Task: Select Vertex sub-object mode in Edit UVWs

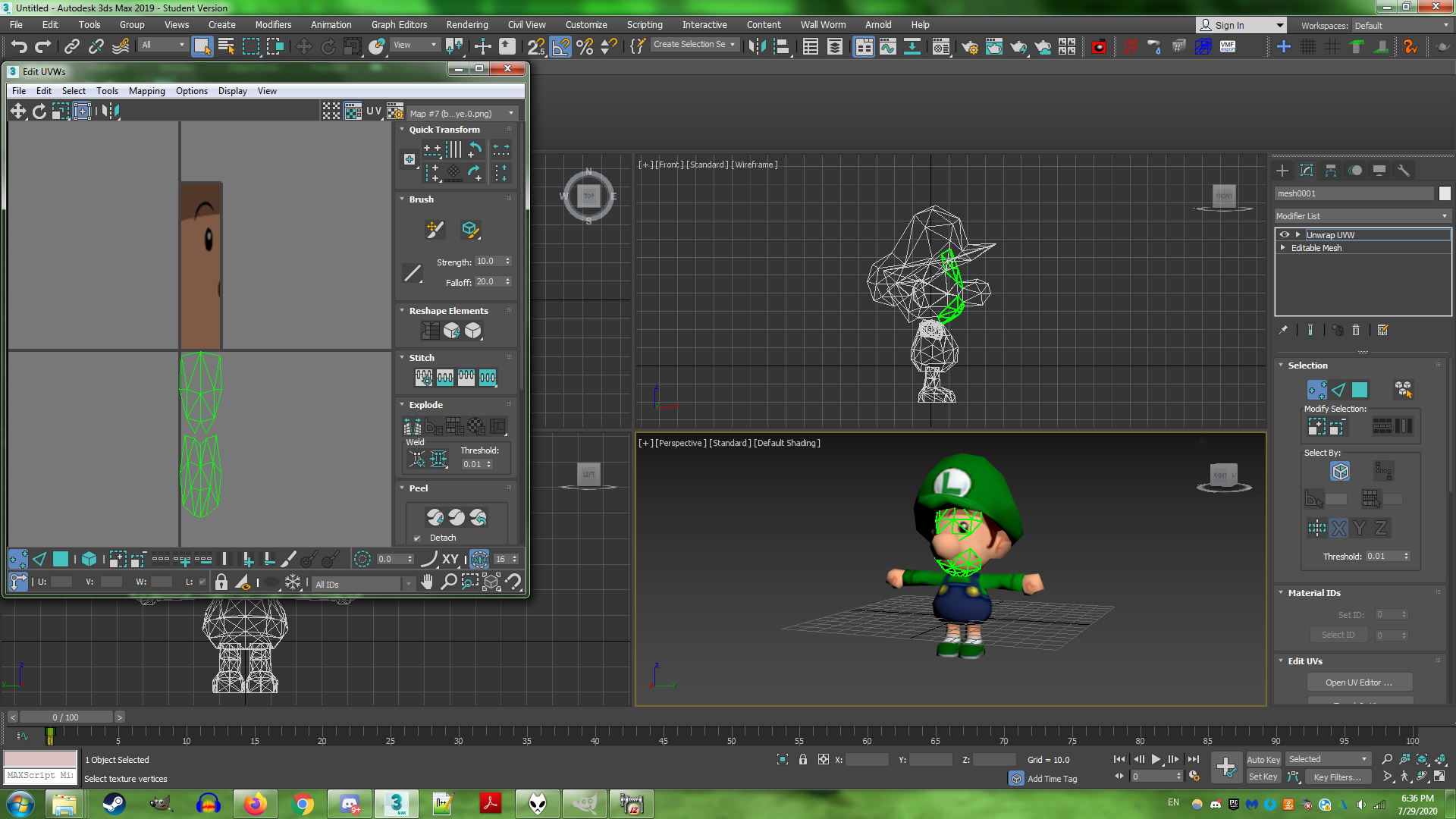Action: 18,560
